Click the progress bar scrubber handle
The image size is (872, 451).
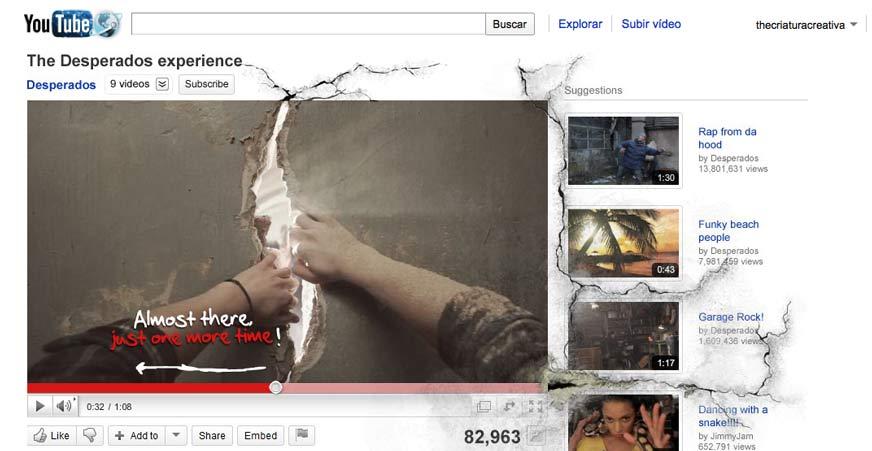point(275,388)
